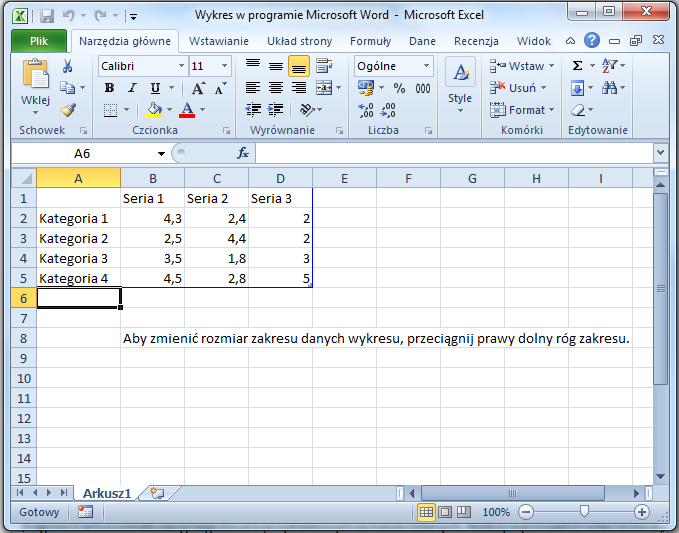Screen dimensions: 679x533
Task: Click the Increase font size icon
Action: [x=198, y=88]
